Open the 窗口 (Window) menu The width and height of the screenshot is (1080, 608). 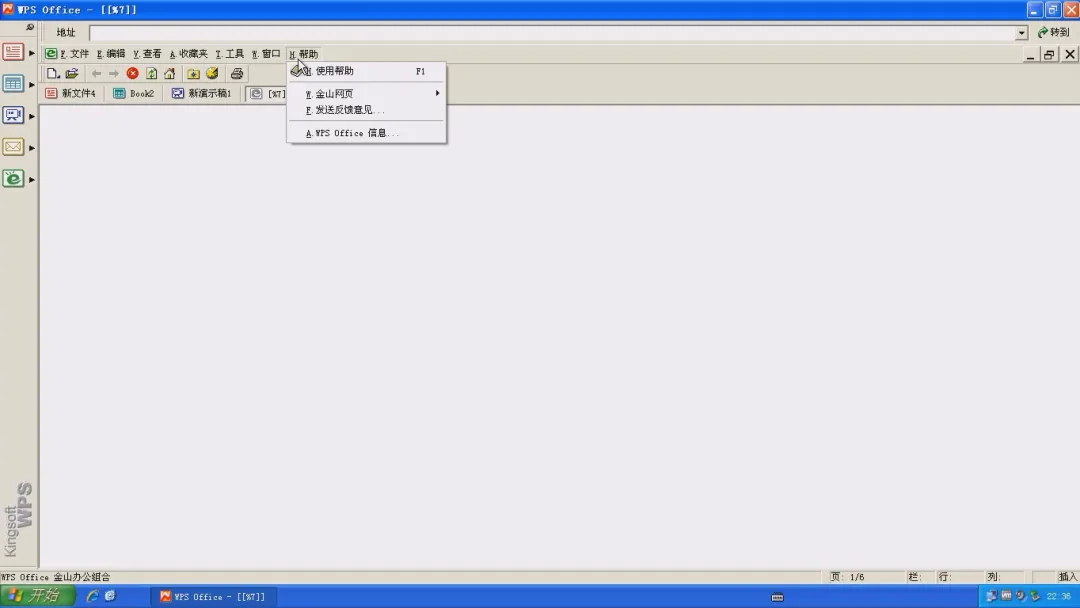coord(266,54)
